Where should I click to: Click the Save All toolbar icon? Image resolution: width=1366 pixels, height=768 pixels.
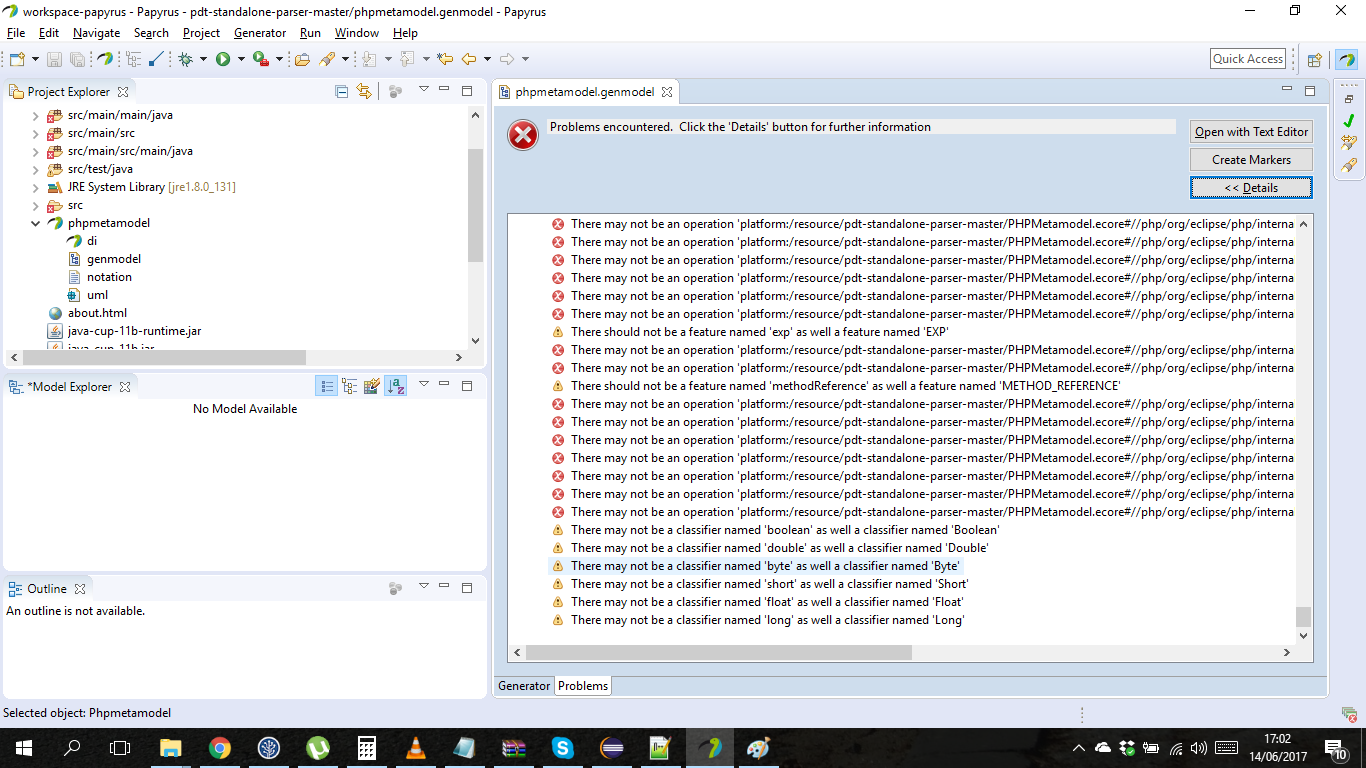[x=77, y=59]
